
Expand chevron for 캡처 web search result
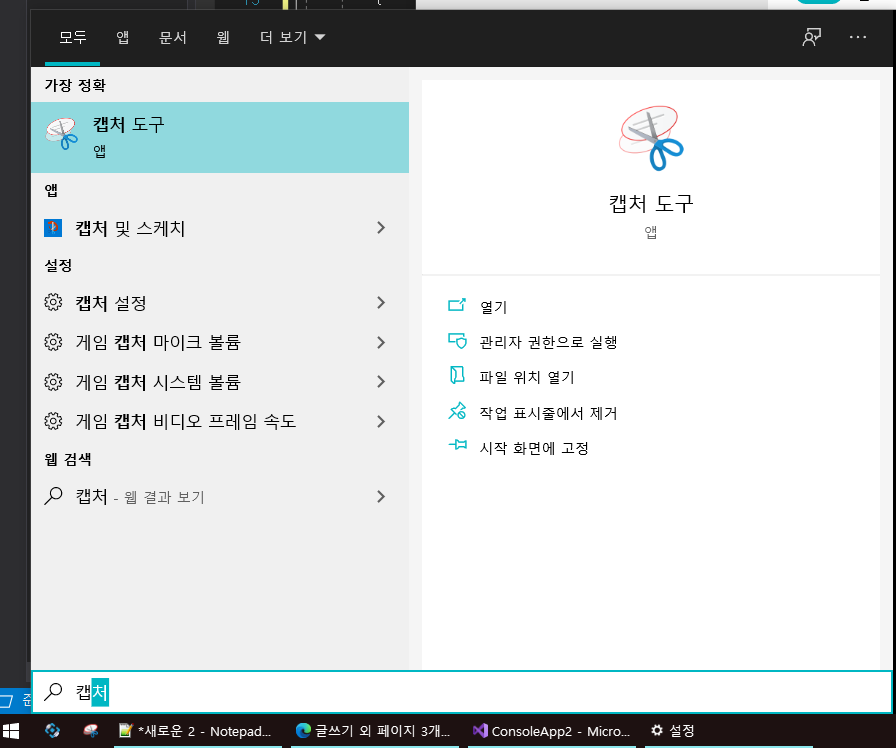coord(381,497)
